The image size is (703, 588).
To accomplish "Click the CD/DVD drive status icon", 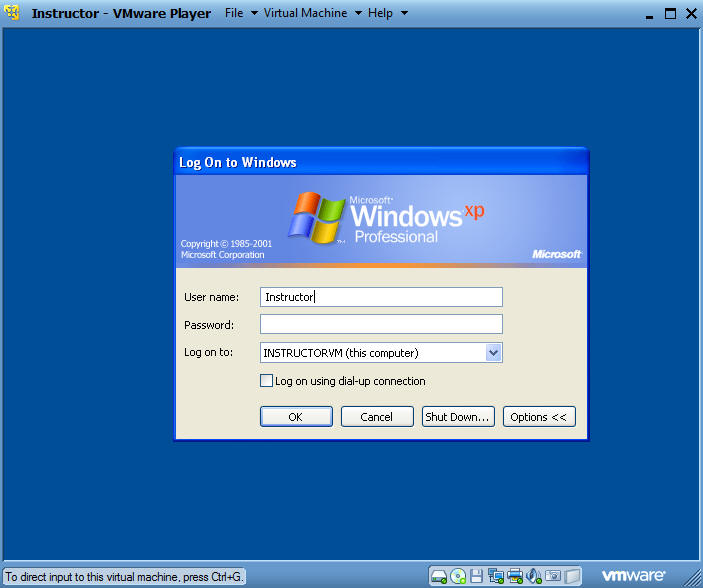I will [458, 576].
